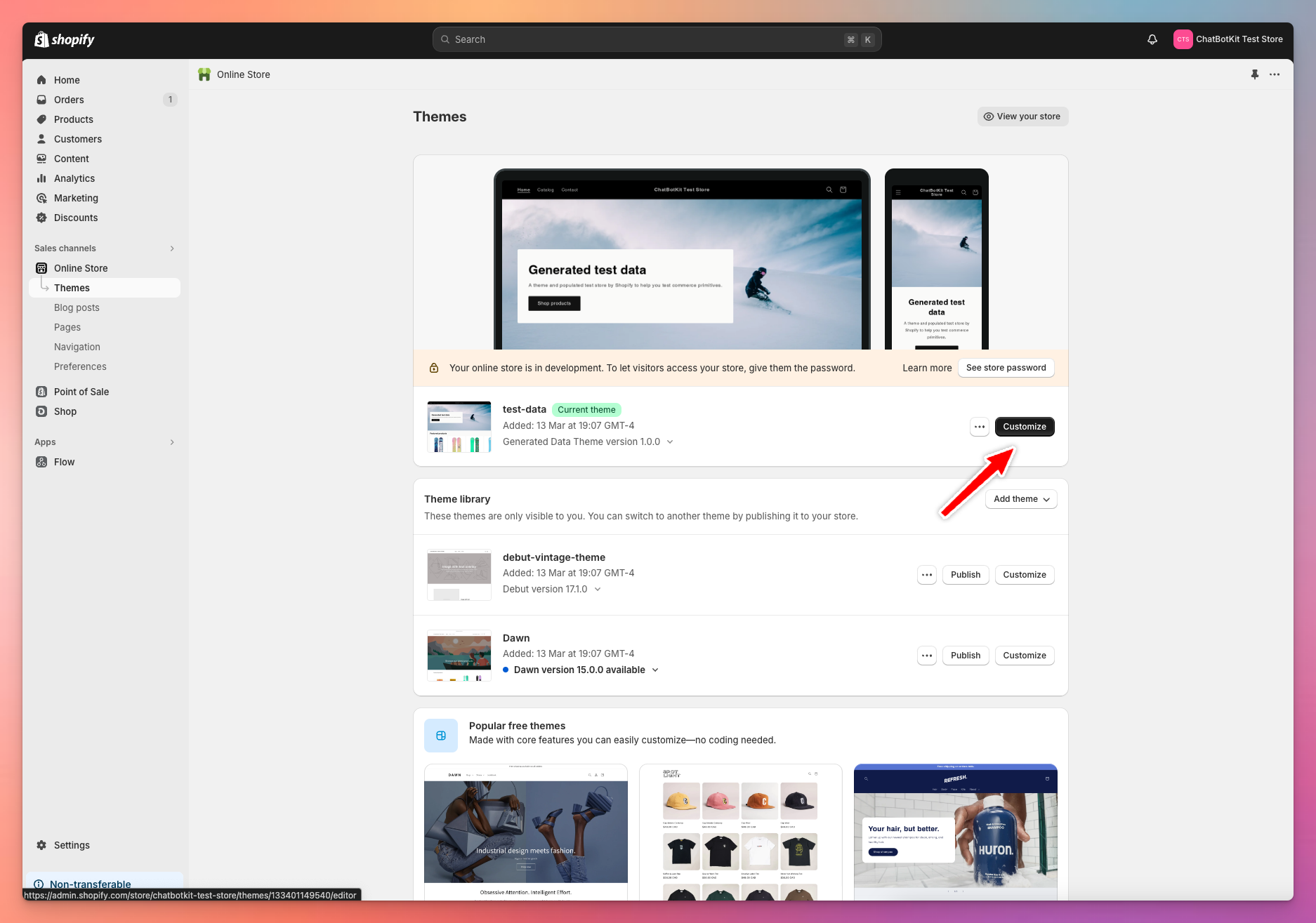Open the Add theme dropdown

tap(1021, 499)
